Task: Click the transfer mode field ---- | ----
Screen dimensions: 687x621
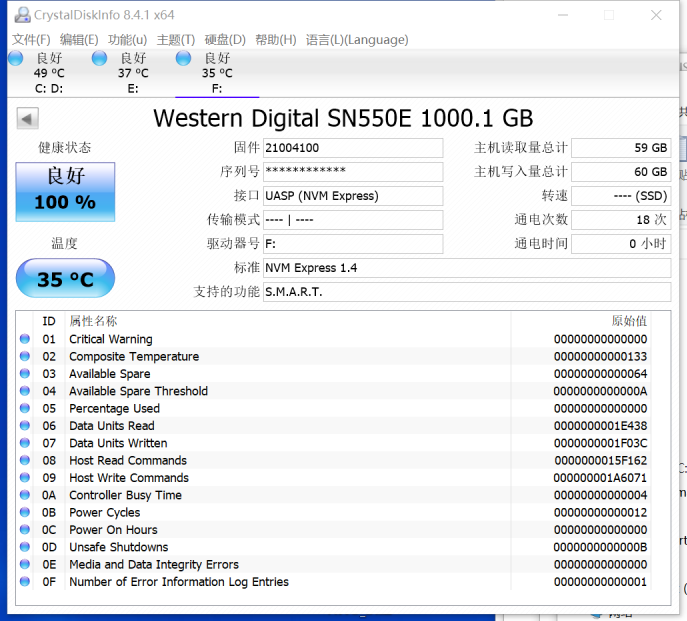Action: 353,220
